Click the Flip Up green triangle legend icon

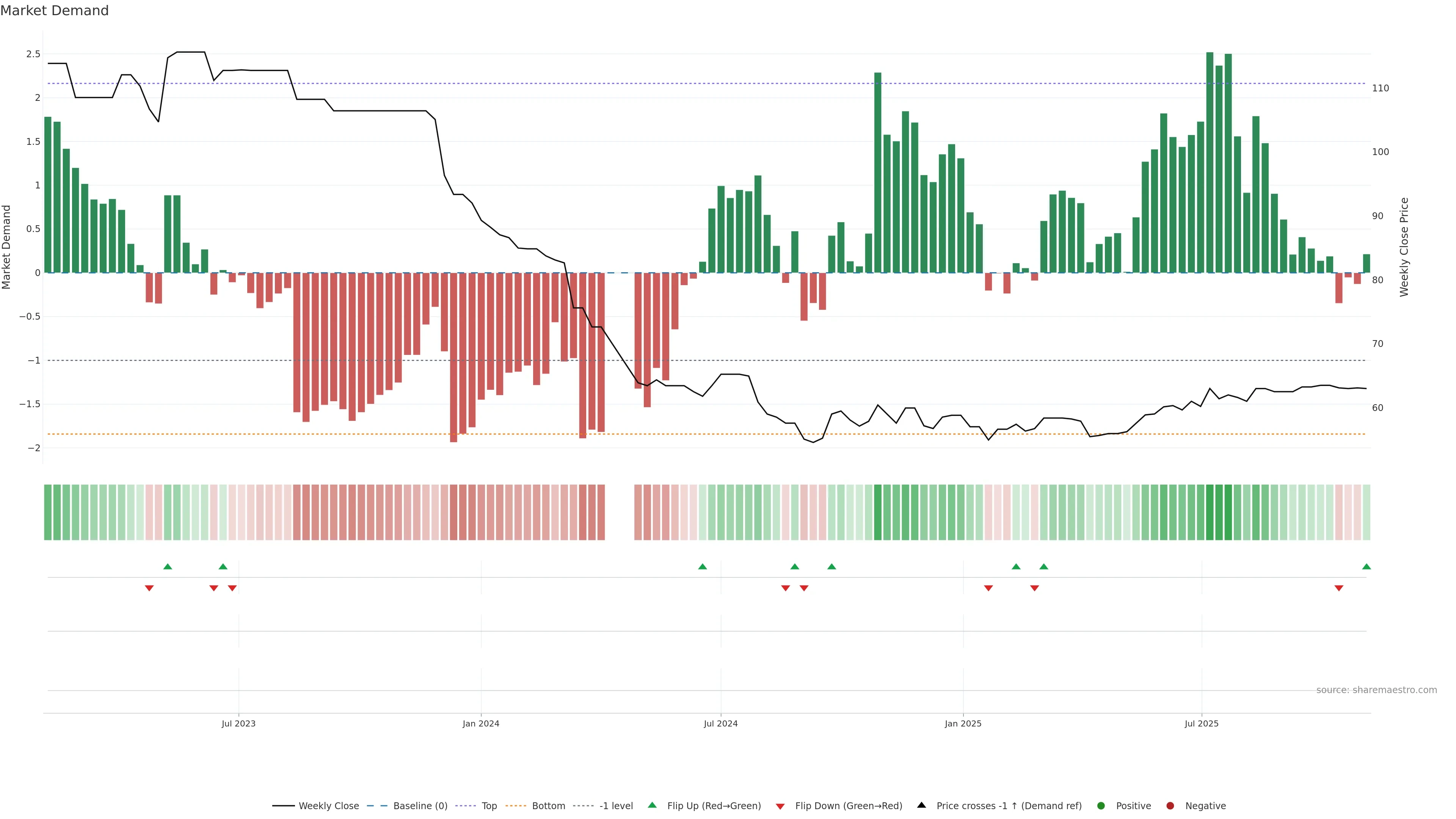pos(652,805)
